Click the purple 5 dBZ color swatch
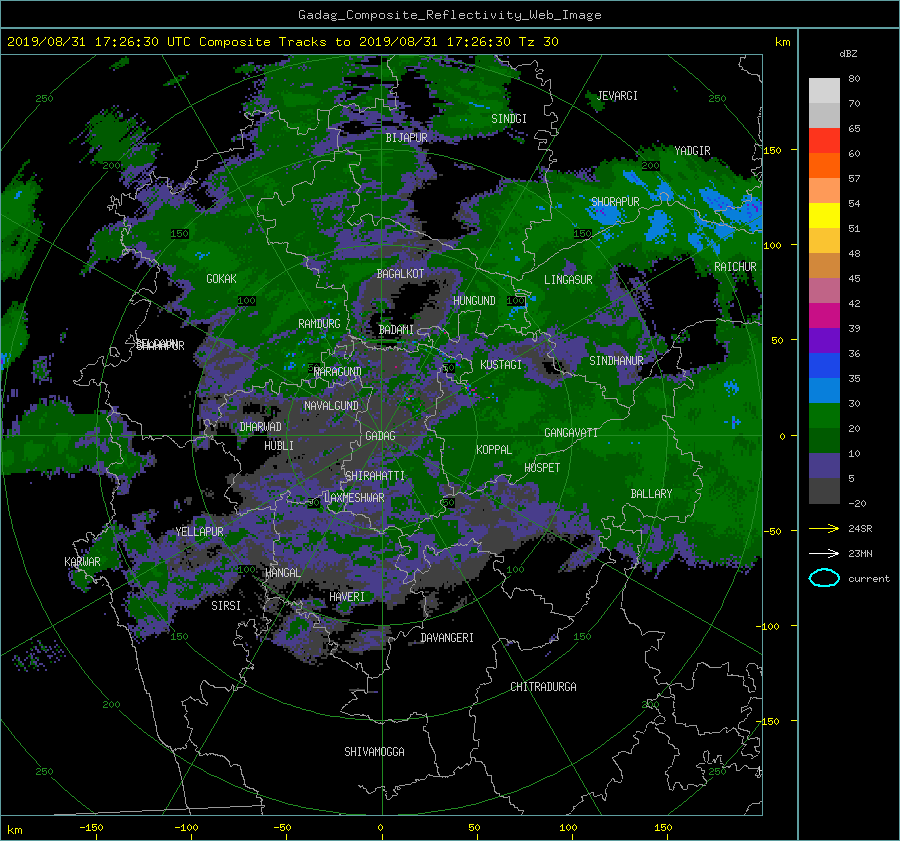 click(x=824, y=466)
